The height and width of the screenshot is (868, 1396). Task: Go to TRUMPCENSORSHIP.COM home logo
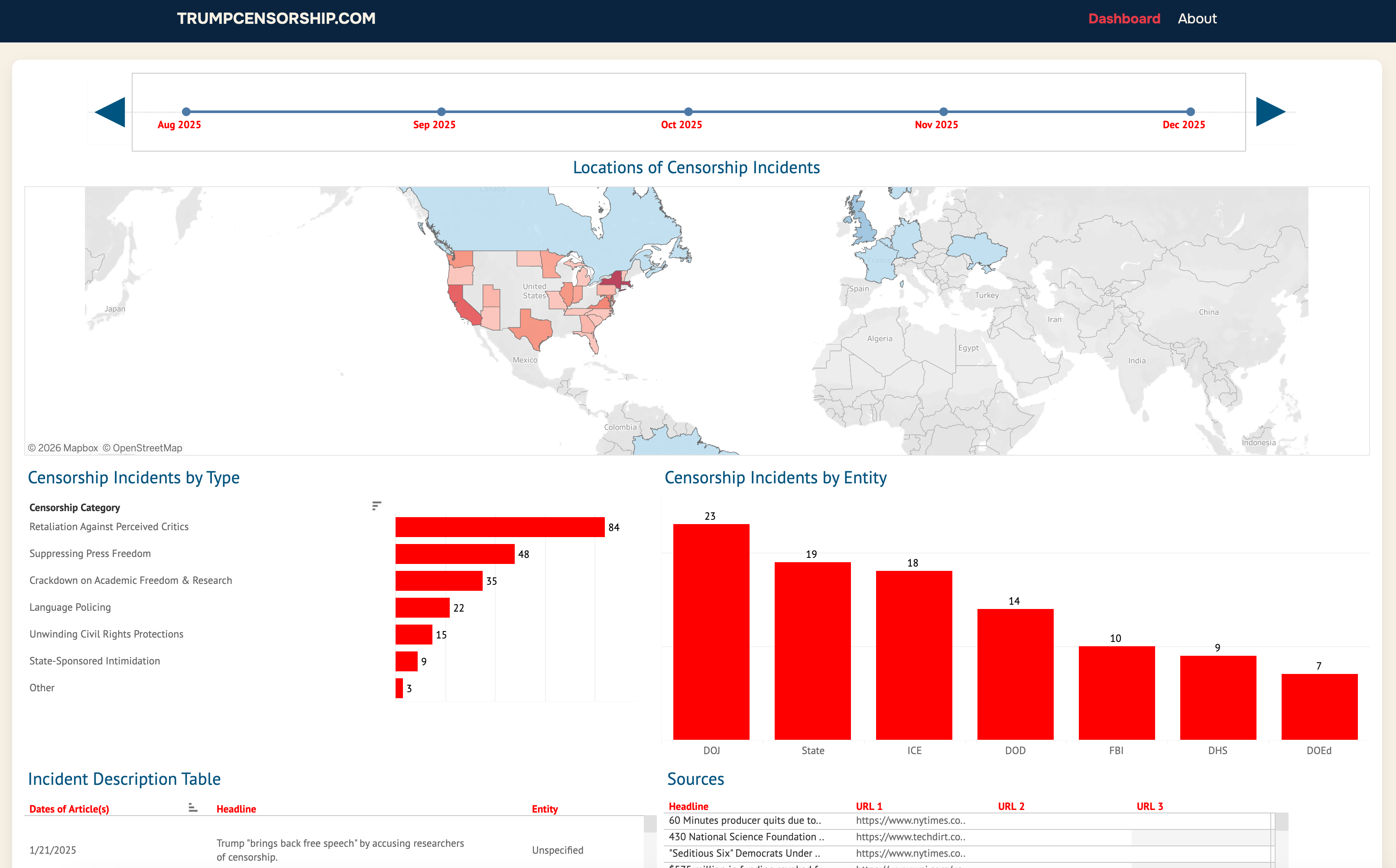(276, 18)
